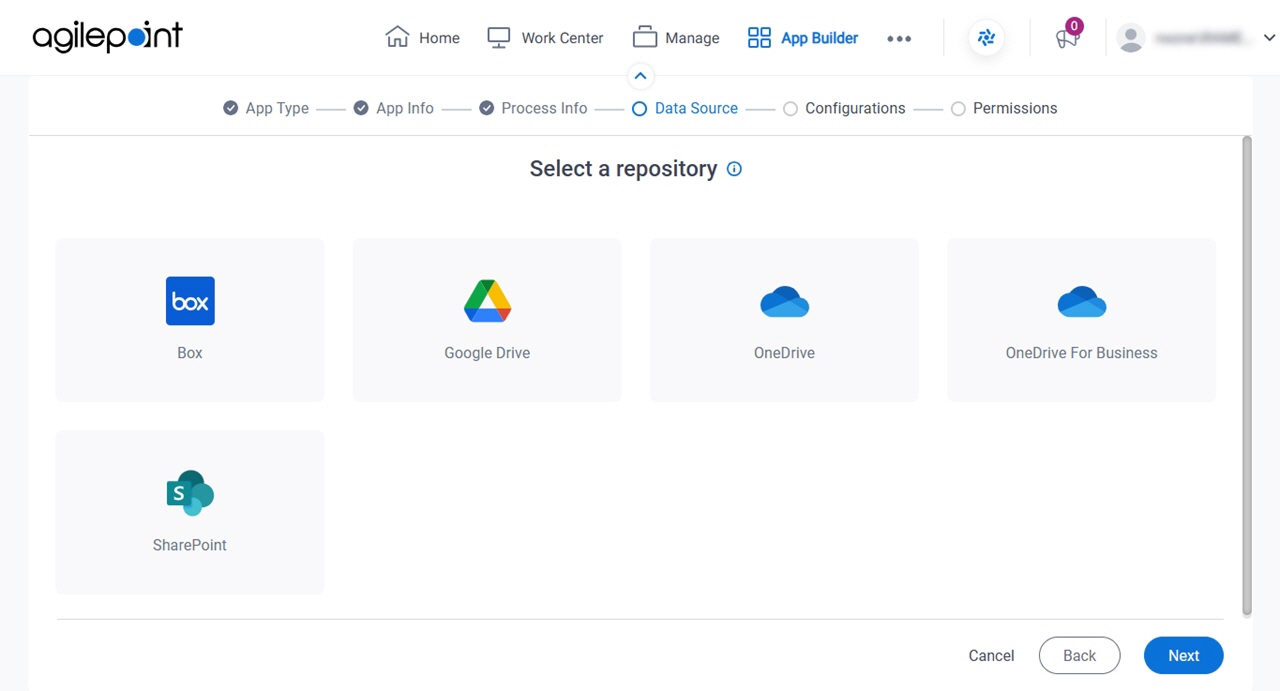Expand the user account dropdown arrow
Image resolution: width=1280 pixels, height=691 pixels.
click(1269, 38)
